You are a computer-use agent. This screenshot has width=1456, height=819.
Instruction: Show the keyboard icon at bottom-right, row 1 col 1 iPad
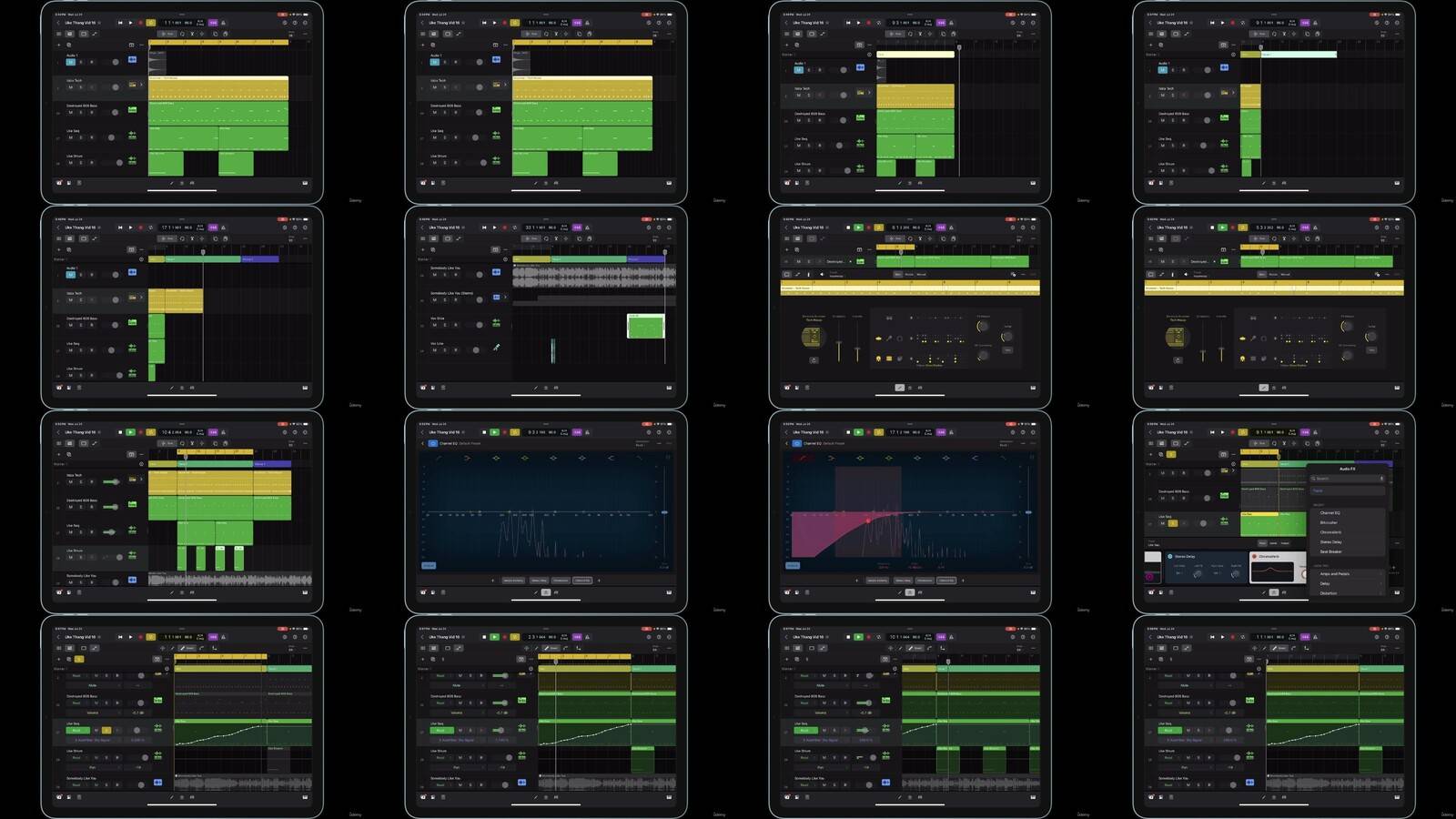(x=305, y=183)
